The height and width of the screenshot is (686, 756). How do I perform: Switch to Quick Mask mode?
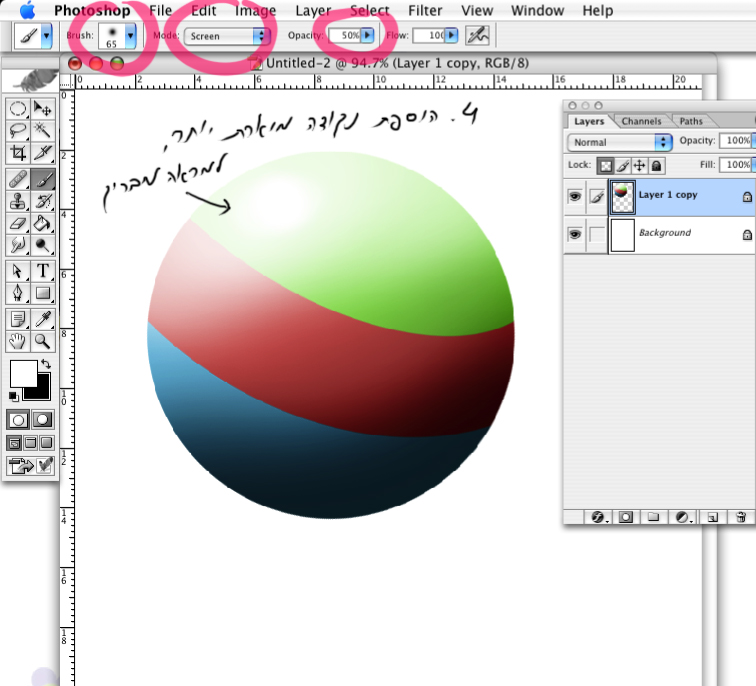point(42,420)
